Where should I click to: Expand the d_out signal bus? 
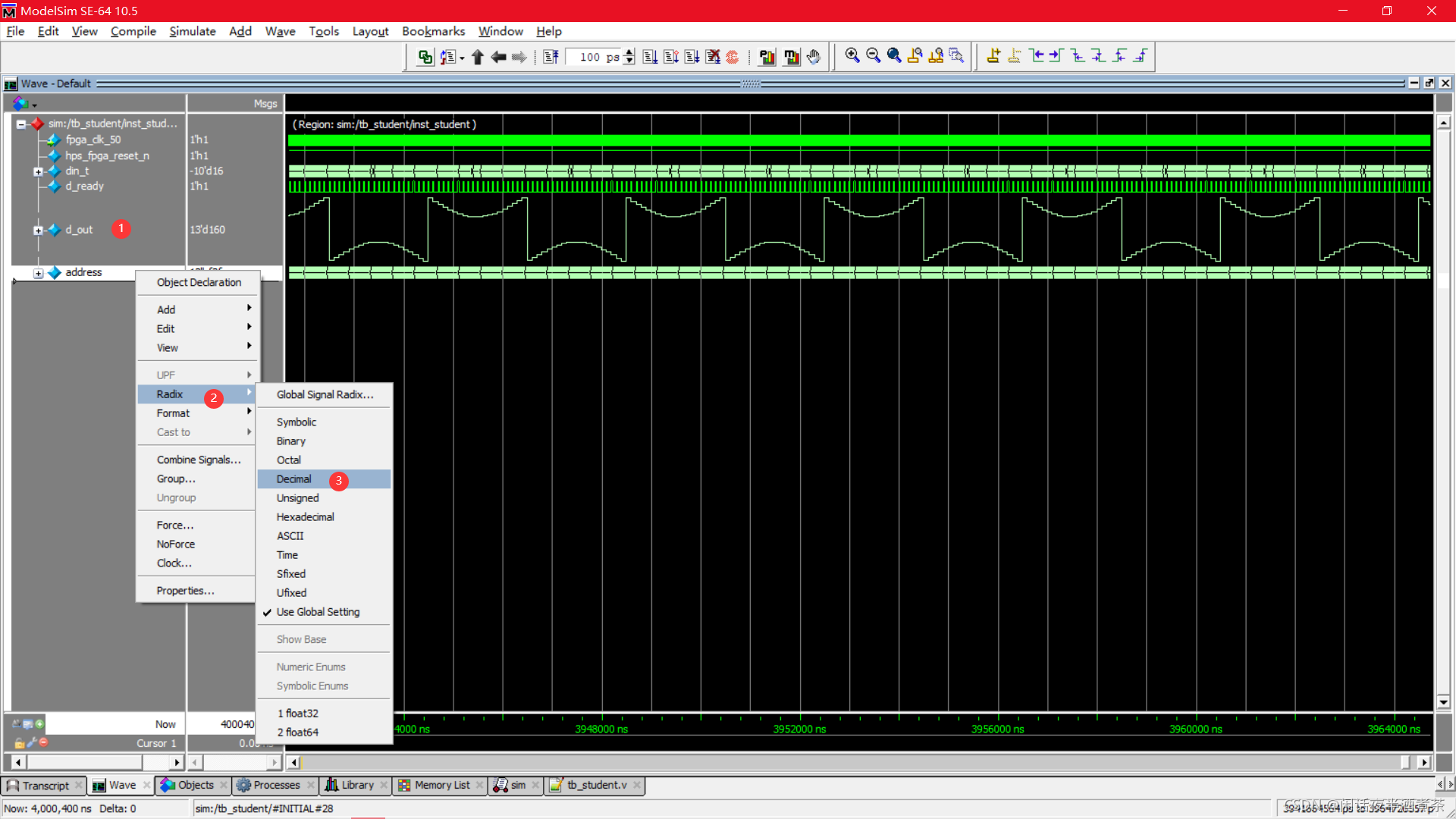pyautogui.click(x=38, y=230)
